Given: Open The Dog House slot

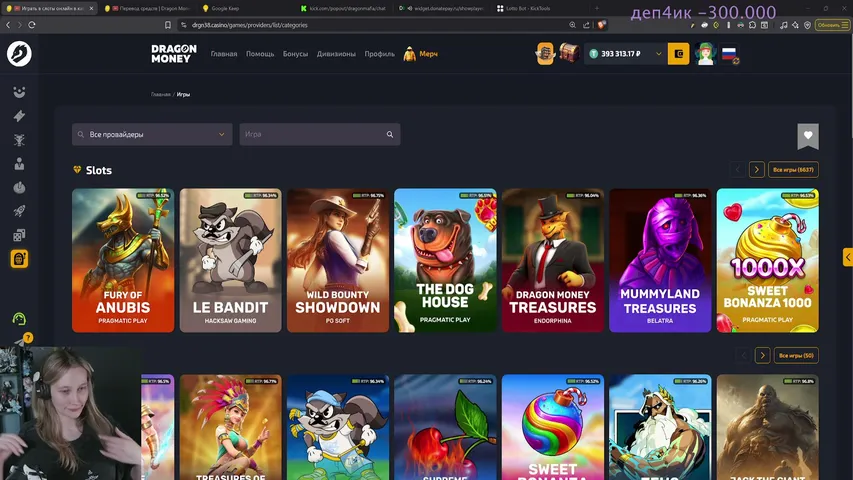Looking at the screenshot, I should coord(445,260).
